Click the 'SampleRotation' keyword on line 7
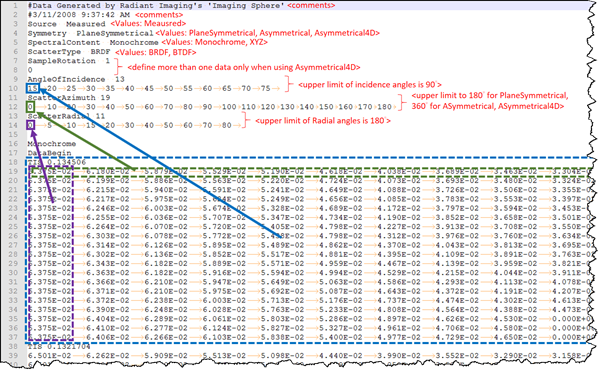This screenshot has width=600, height=371. point(61,61)
